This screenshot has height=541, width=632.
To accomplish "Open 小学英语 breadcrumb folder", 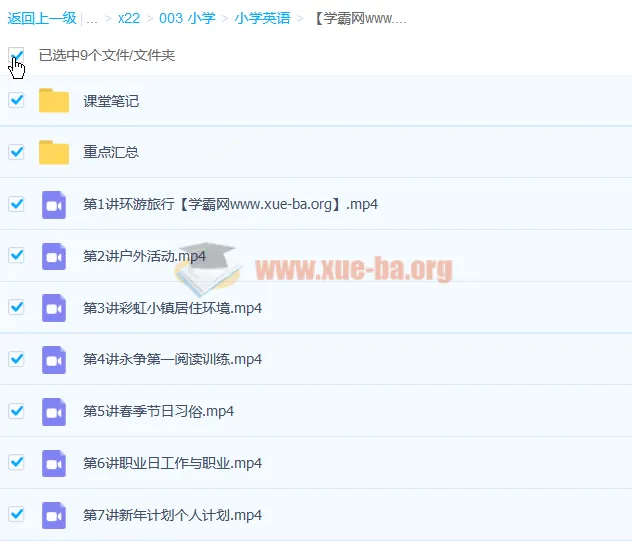I will [x=262, y=18].
